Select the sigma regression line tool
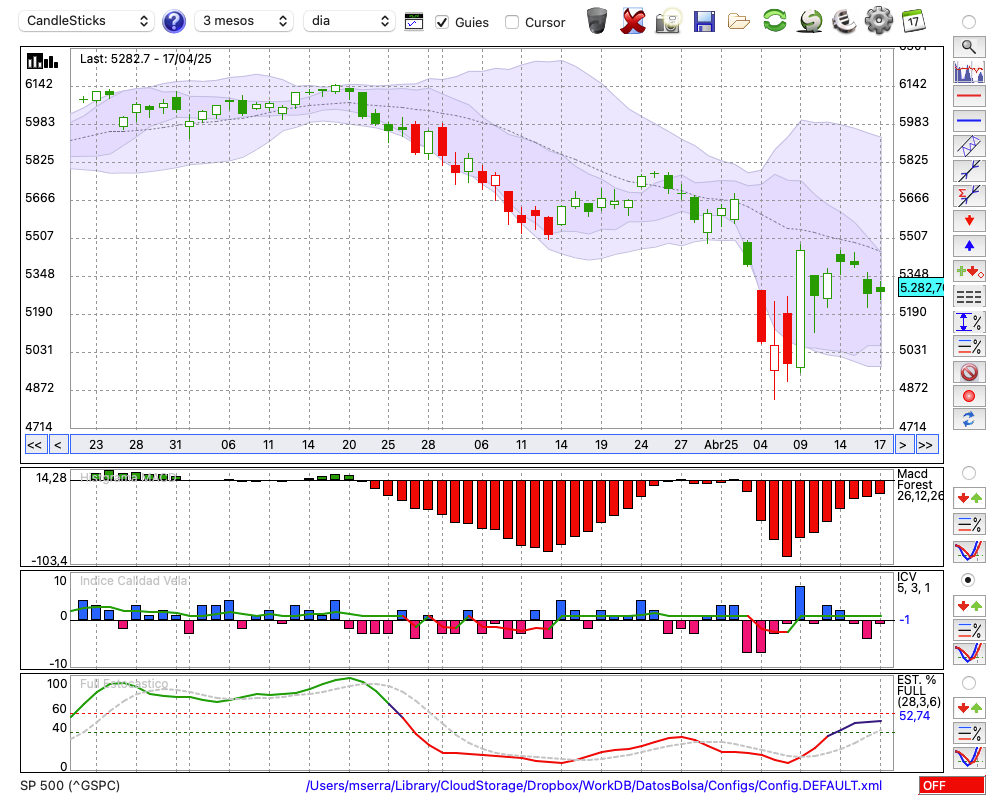This screenshot has height=800, width=1000. (x=969, y=195)
